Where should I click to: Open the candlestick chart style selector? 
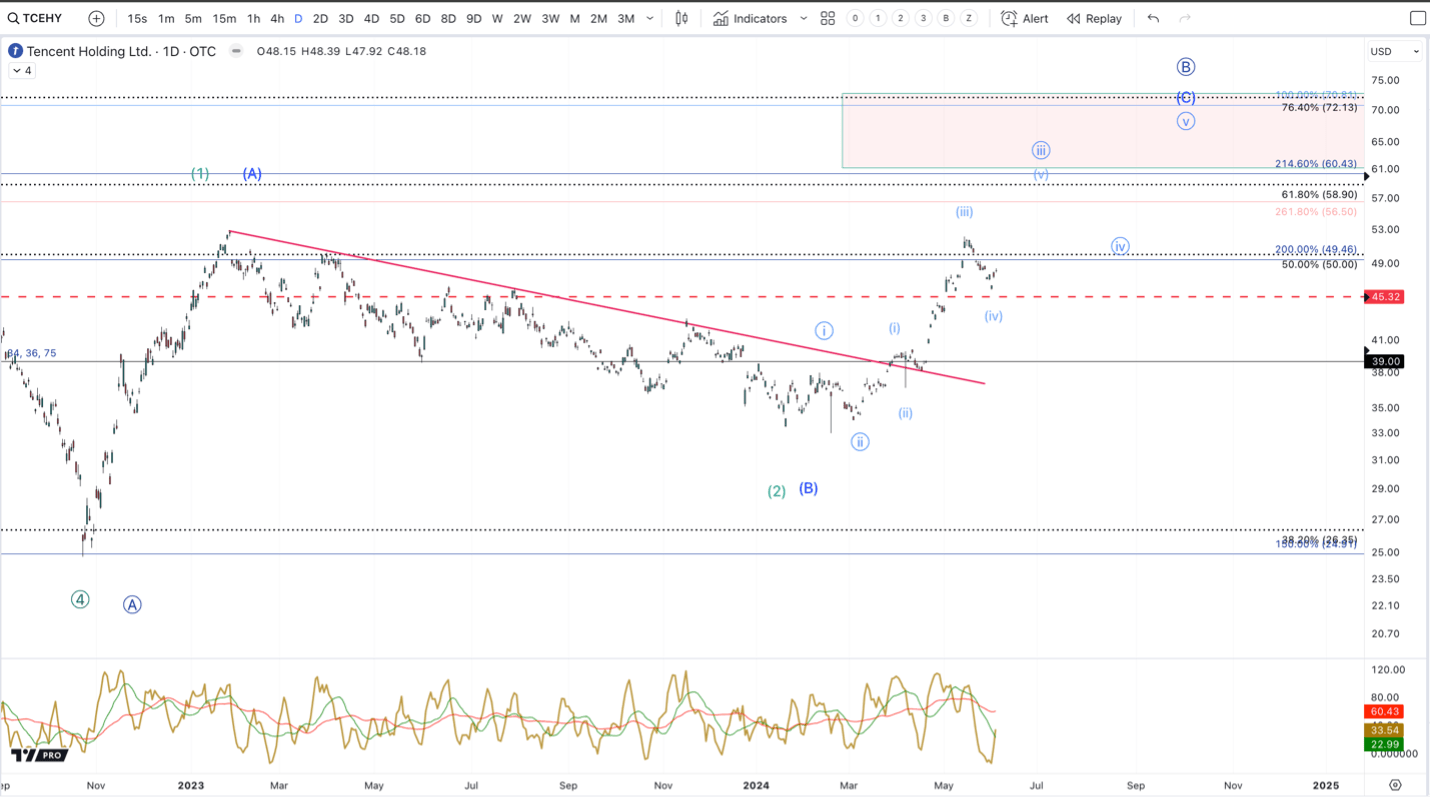point(682,18)
